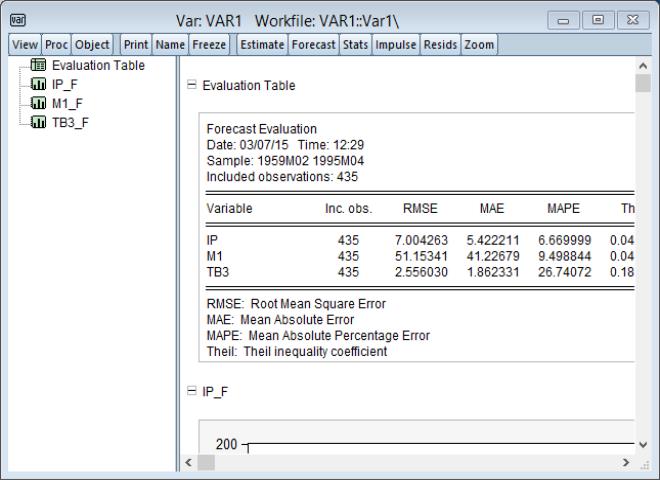660x480 pixels.
Task: Click the Object toolbar button
Action: 93,45
